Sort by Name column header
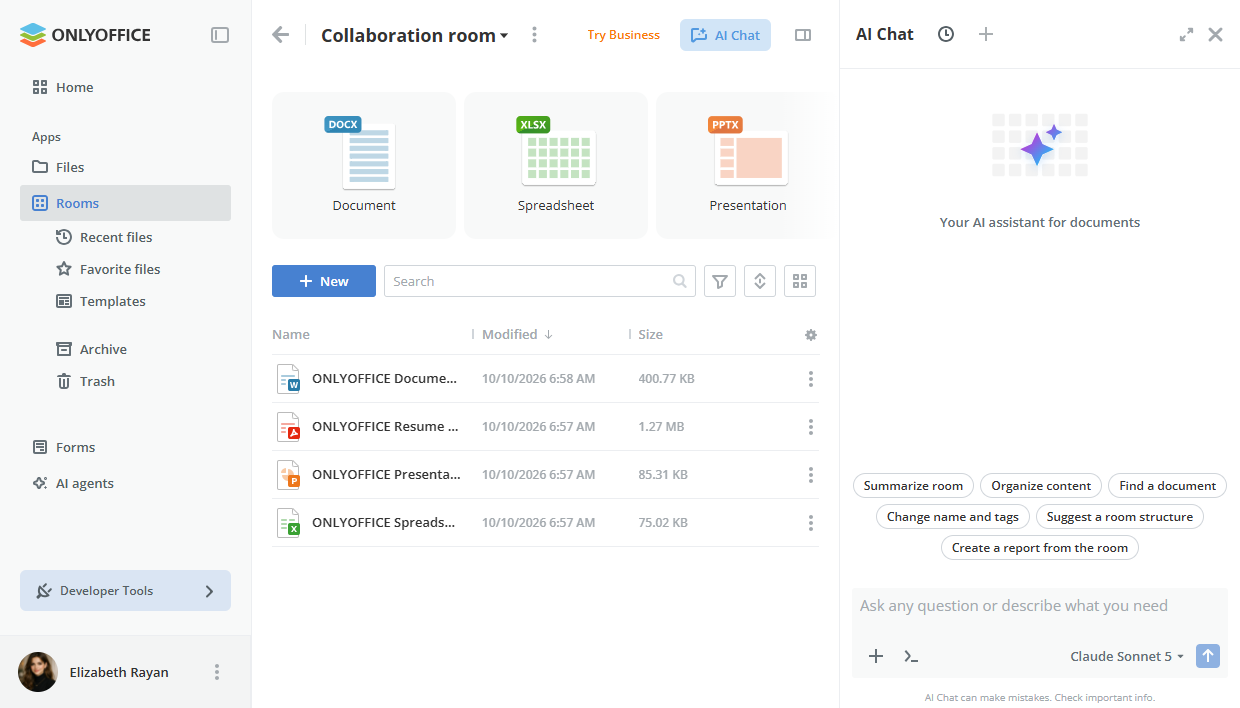 pyautogui.click(x=291, y=334)
